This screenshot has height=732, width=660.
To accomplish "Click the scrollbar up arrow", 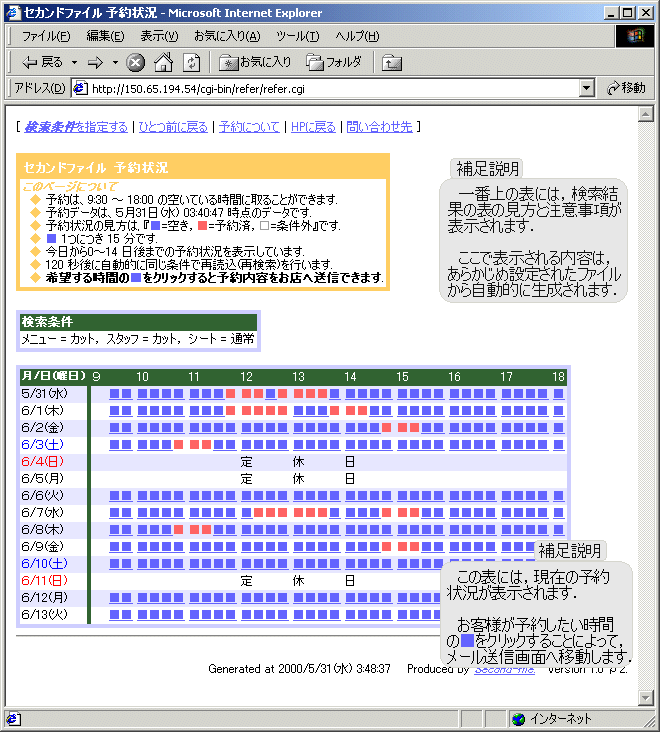I will click(x=646, y=114).
